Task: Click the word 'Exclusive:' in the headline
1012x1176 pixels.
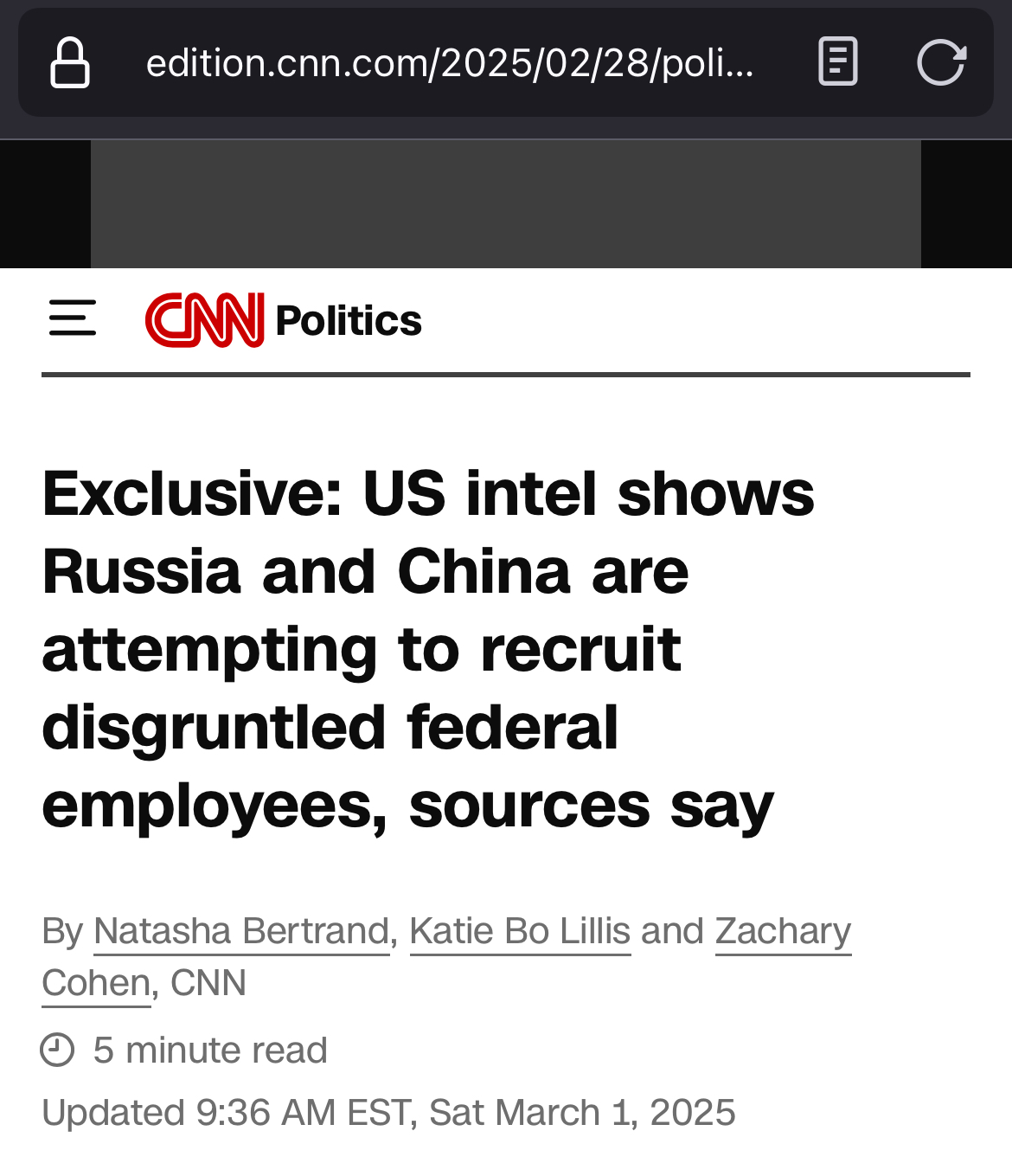Action: [192, 494]
